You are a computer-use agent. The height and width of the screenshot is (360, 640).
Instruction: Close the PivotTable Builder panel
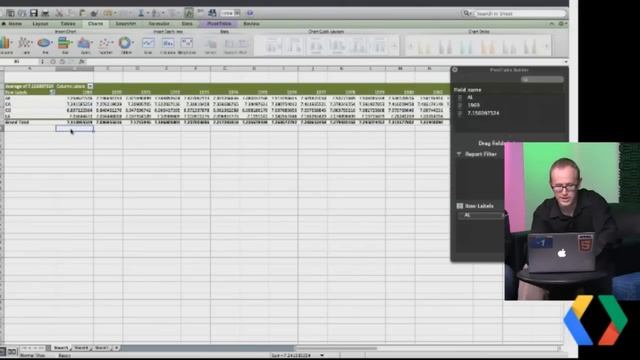pyautogui.click(x=455, y=70)
